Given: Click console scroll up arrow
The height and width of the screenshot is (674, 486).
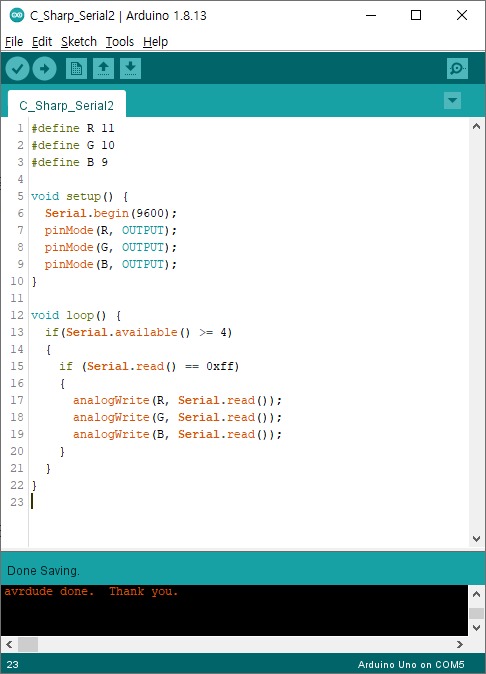Looking at the screenshot, I should click(476, 594).
